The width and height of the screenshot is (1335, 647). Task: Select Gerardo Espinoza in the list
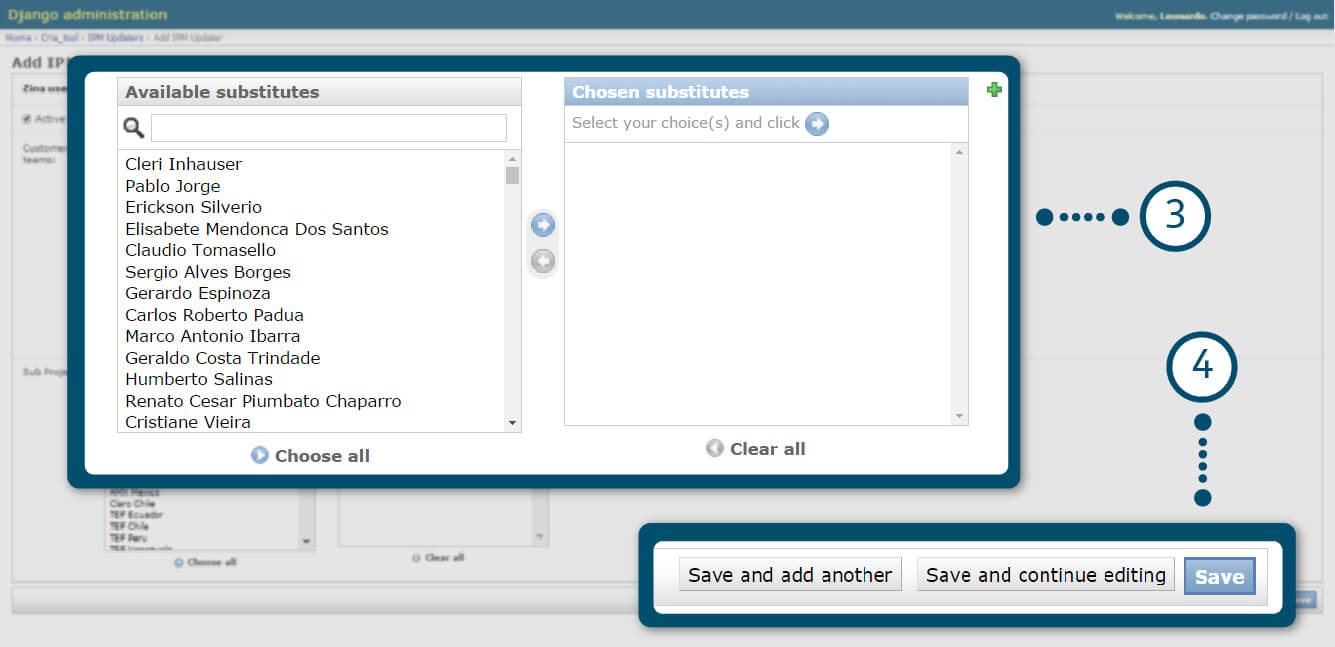coord(197,293)
